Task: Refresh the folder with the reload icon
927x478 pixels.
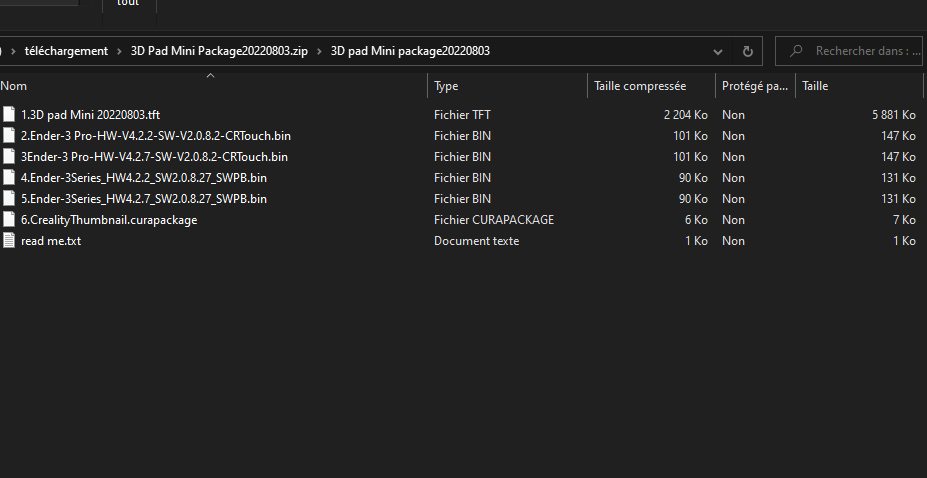Action: [x=747, y=51]
